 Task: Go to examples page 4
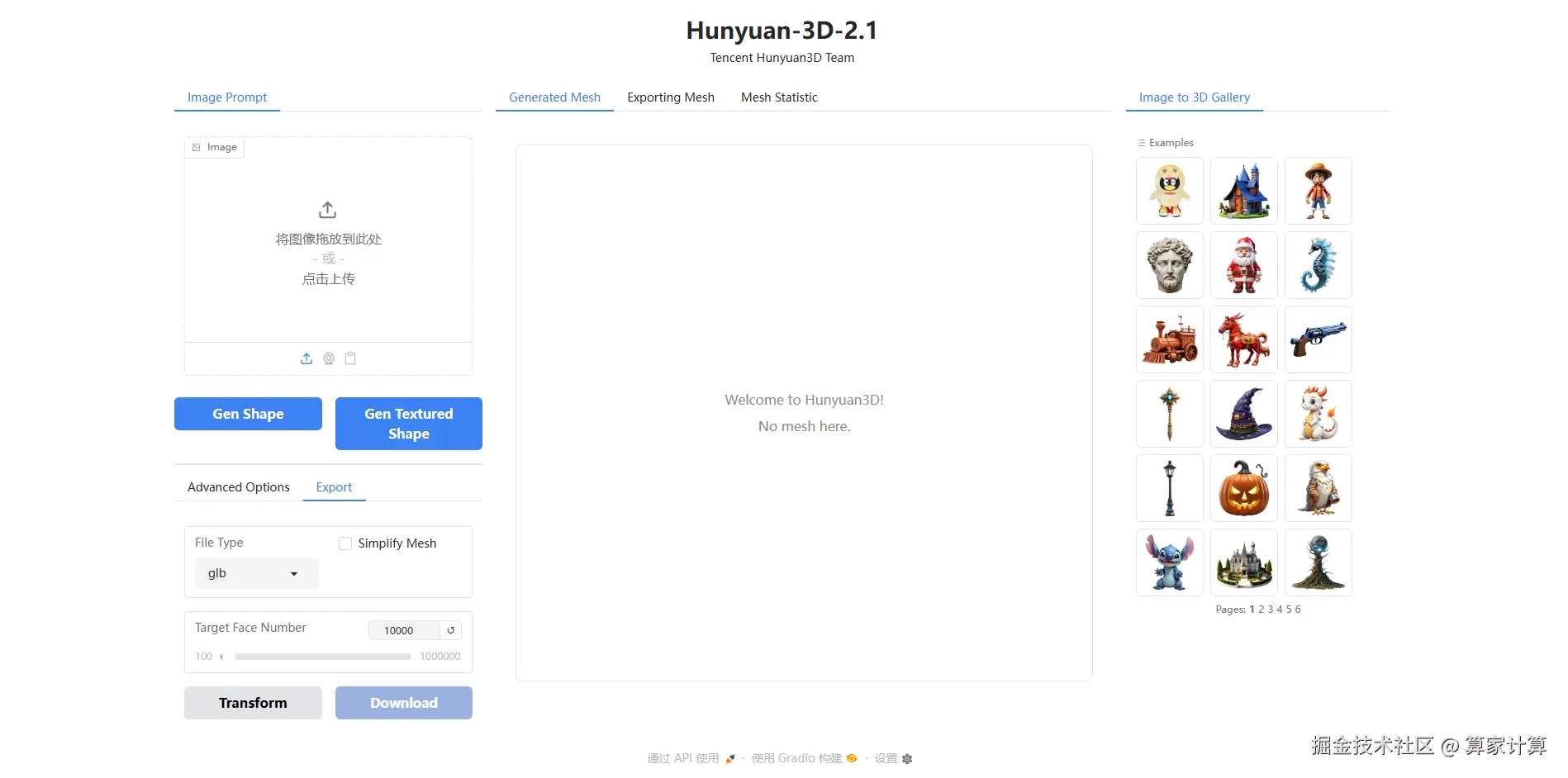[1280, 610]
